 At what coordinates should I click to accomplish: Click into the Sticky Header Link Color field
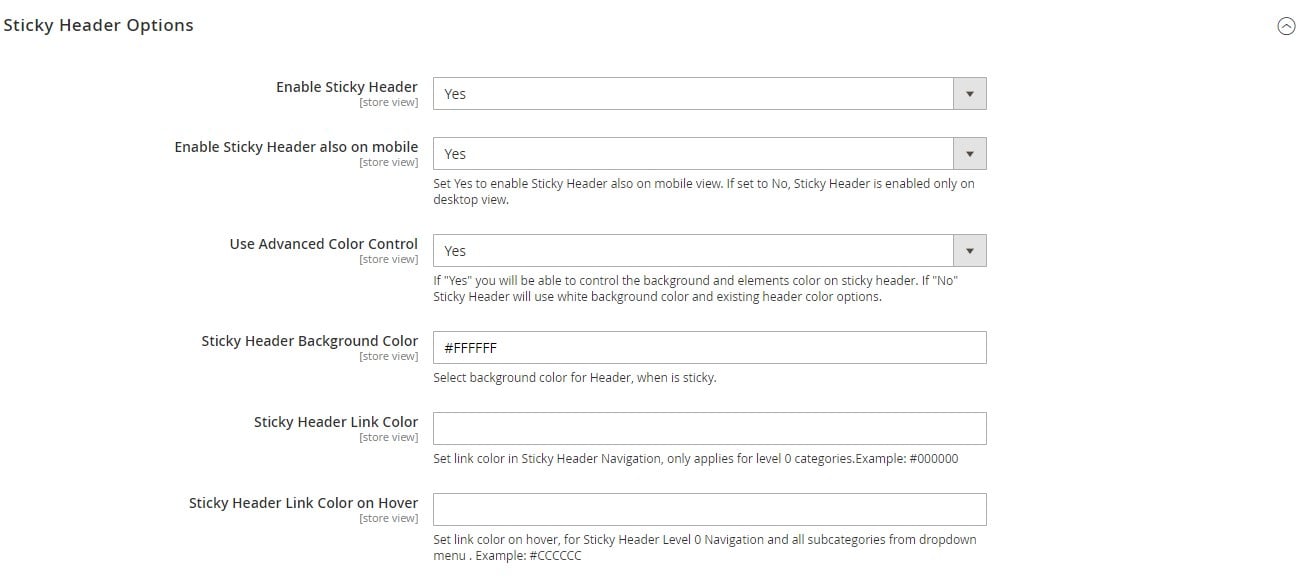710,429
